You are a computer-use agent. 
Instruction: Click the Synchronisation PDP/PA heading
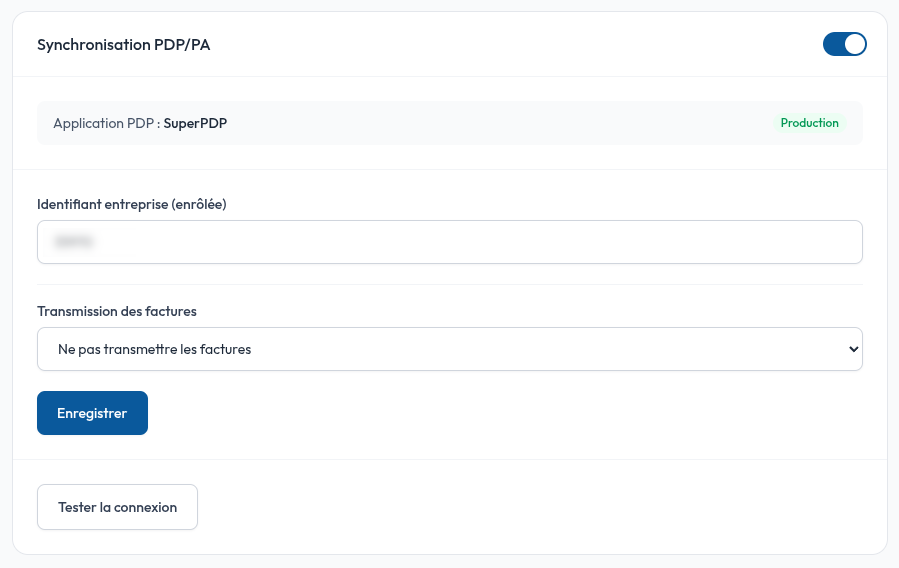[124, 45]
